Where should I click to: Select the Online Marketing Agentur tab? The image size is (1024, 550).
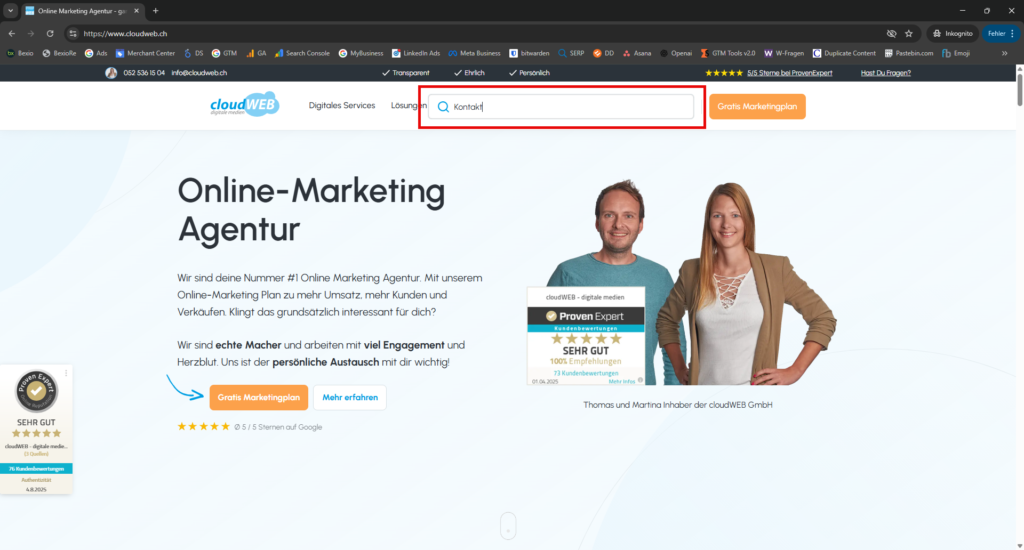click(x=80, y=10)
